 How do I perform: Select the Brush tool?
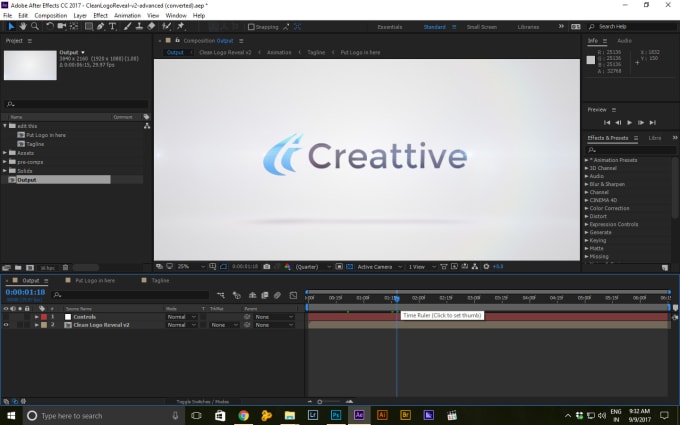coord(128,26)
